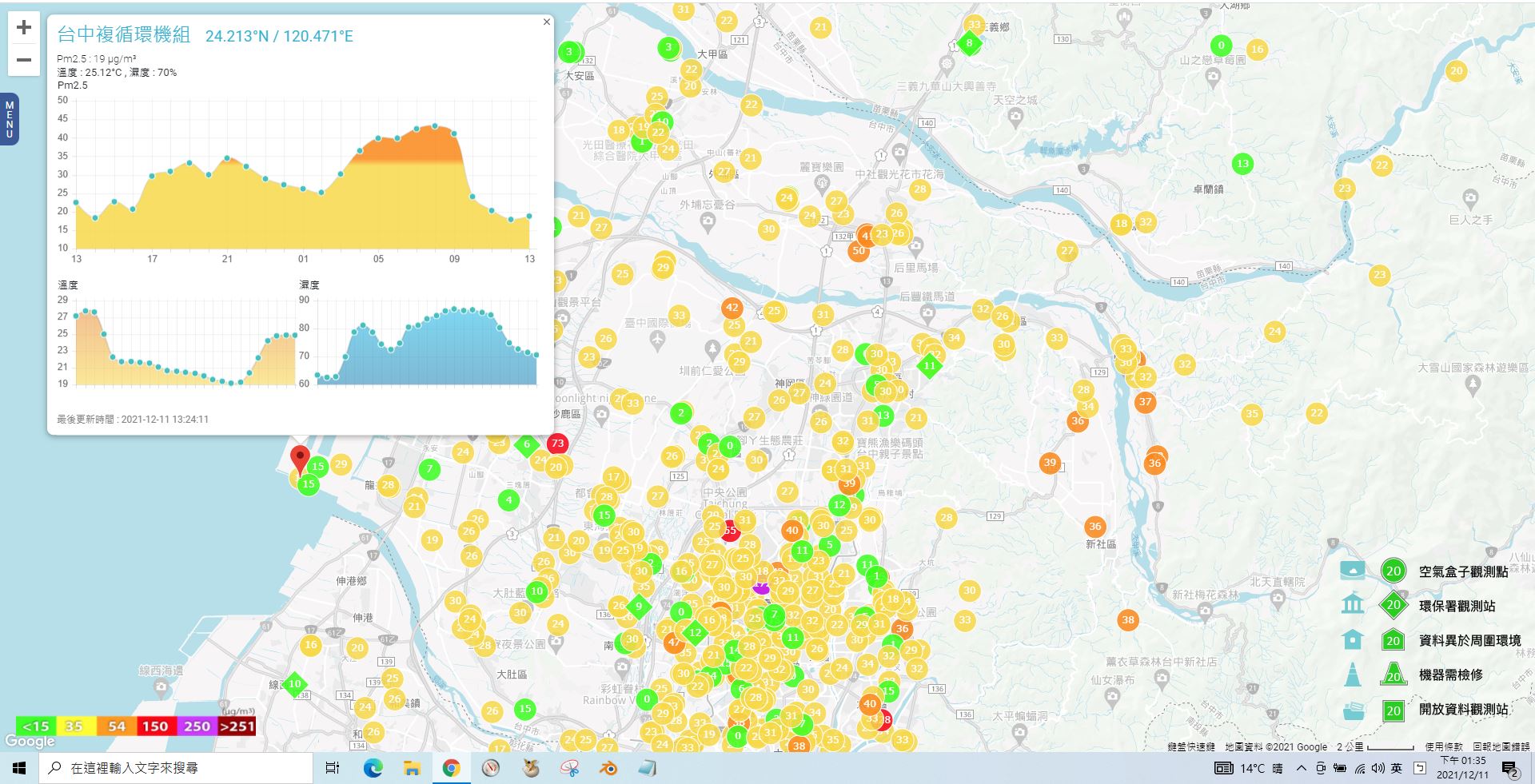Open File Explorer from the taskbar
Viewport: 1535px width, 784px height.
[412, 768]
